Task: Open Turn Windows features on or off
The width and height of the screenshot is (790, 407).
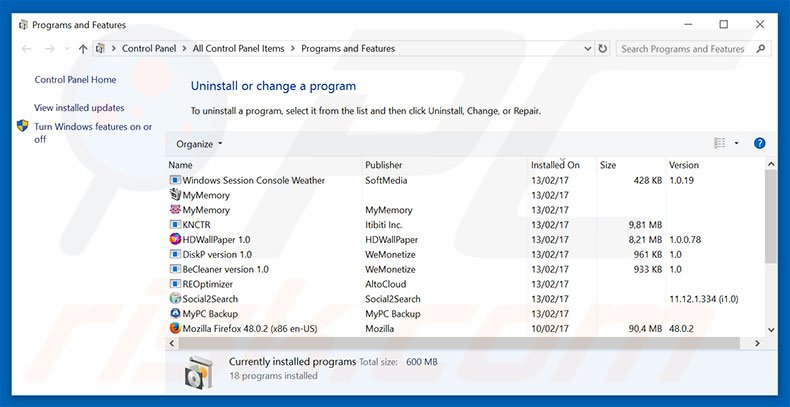Action: coord(93,133)
